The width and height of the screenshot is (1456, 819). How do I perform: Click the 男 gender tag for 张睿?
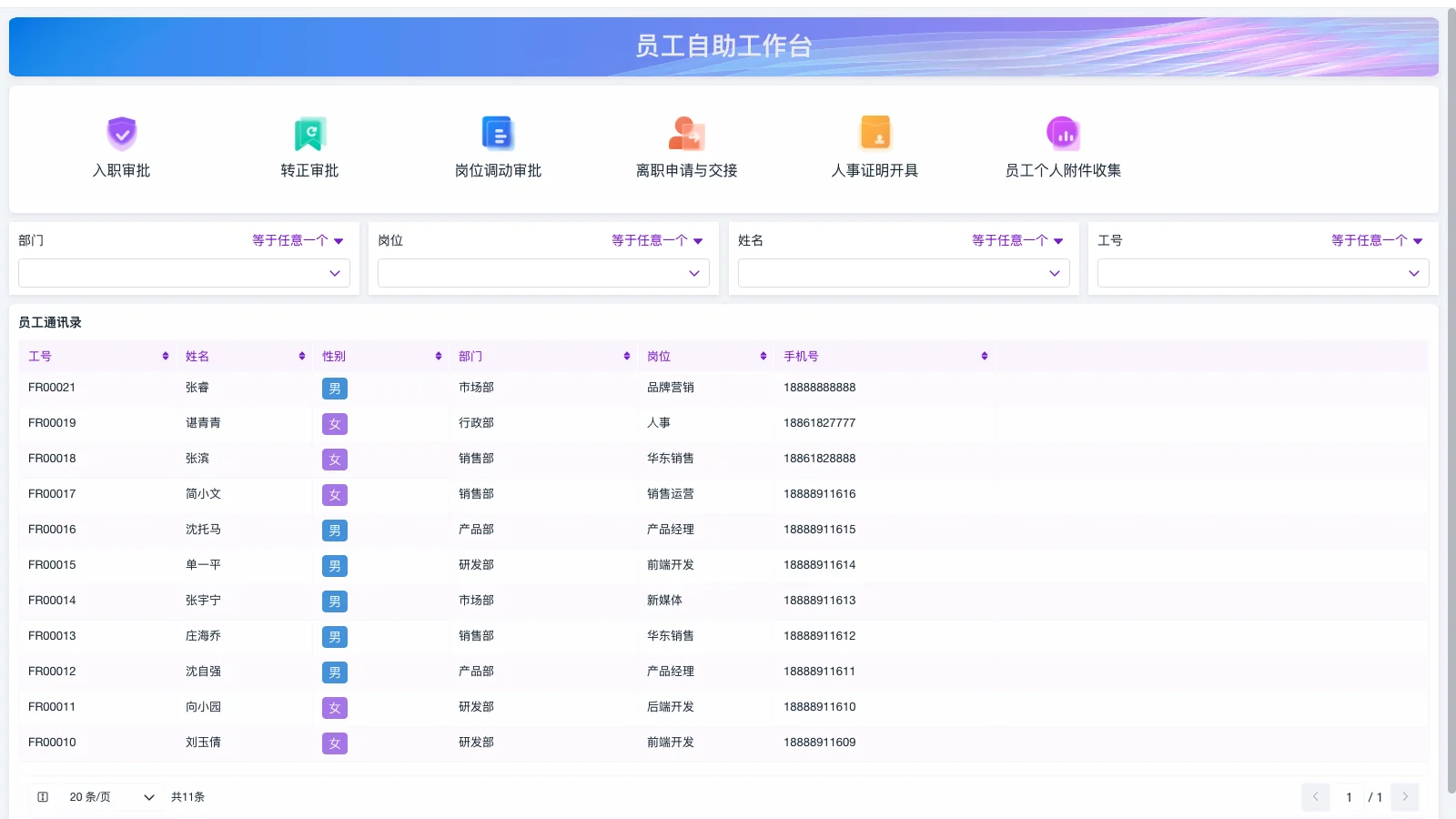point(334,388)
